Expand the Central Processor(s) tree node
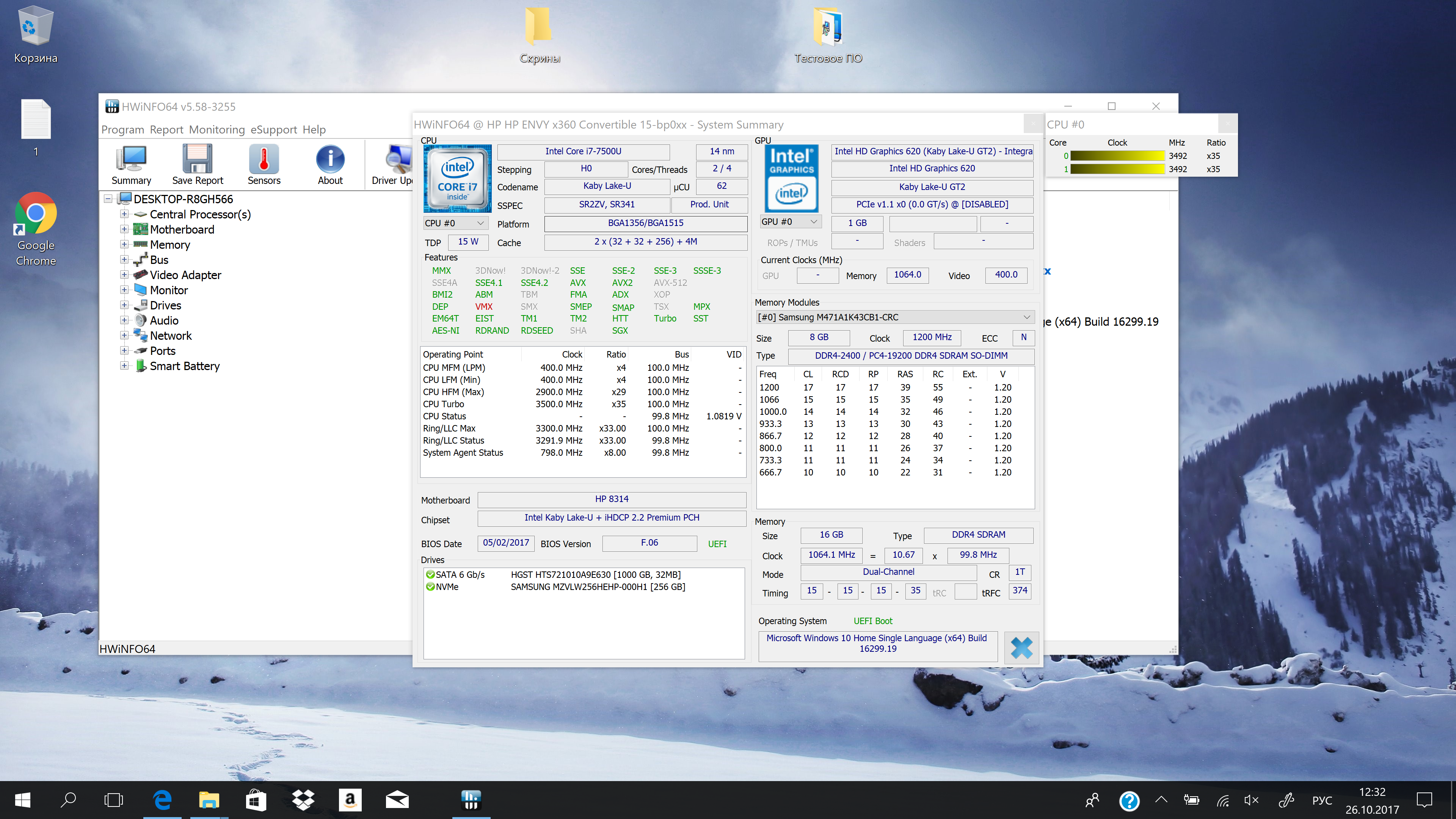This screenshot has height=819, width=1456. [x=124, y=214]
